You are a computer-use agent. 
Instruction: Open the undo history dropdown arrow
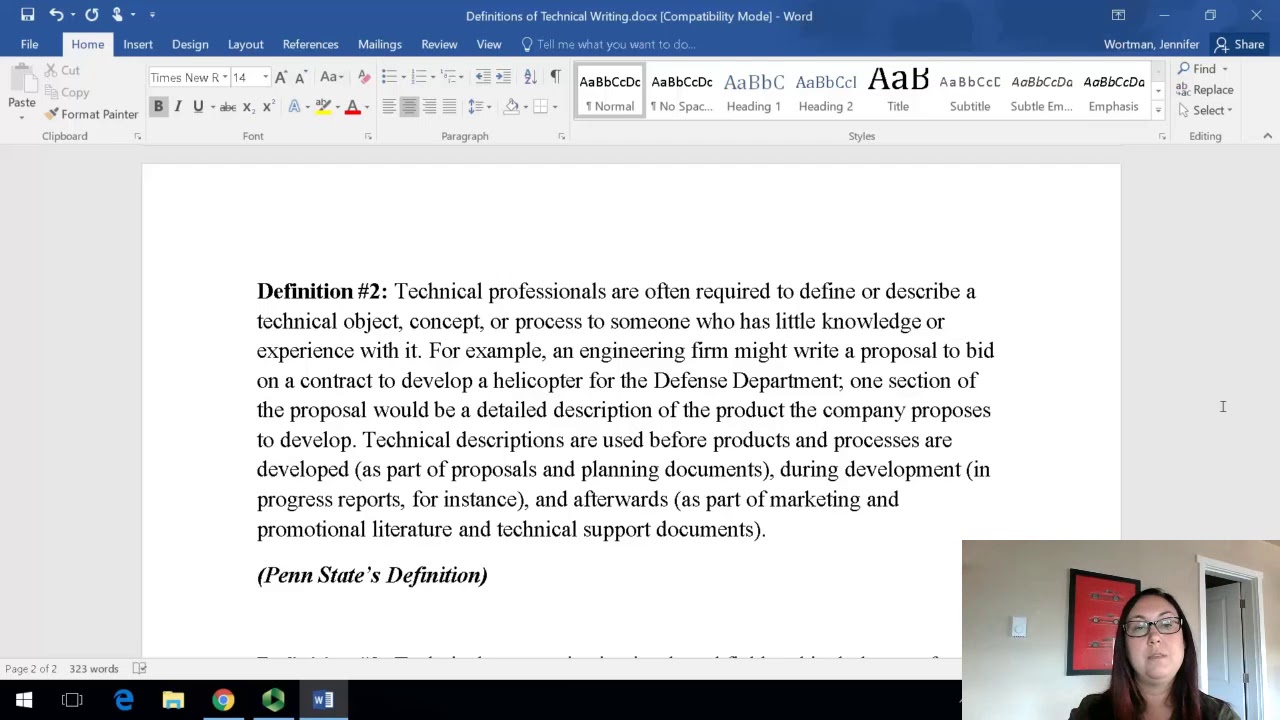pyautogui.click(x=73, y=15)
